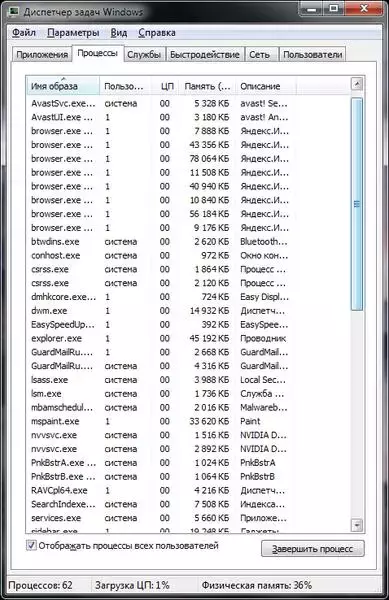Open the Справка menu
This screenshot has width=389, height=600.
pyautogui.click(x=157, y=33)
